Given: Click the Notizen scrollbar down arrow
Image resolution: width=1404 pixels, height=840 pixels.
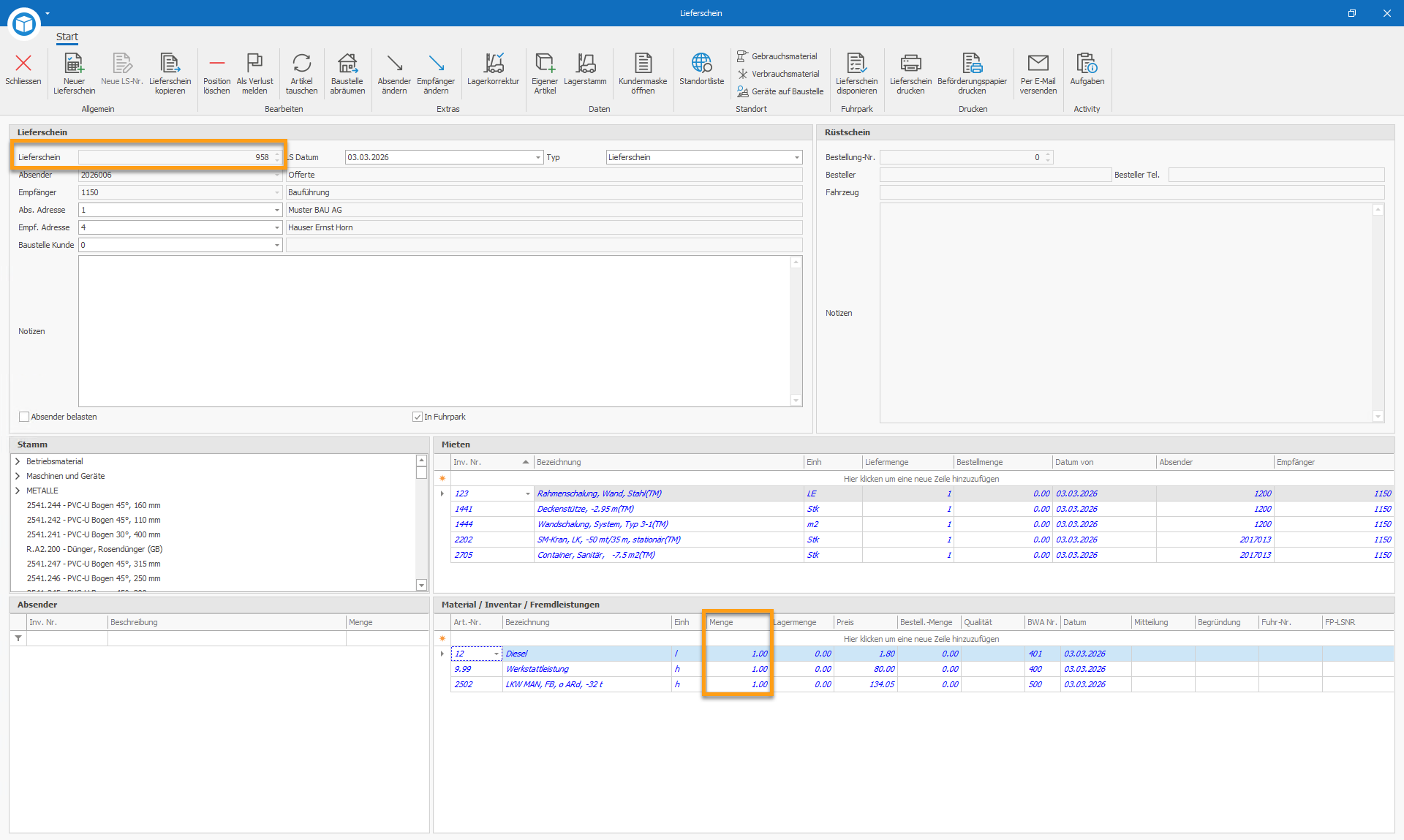Looking at the screenshot, I should pyautogui.click(x=796, y=401).
